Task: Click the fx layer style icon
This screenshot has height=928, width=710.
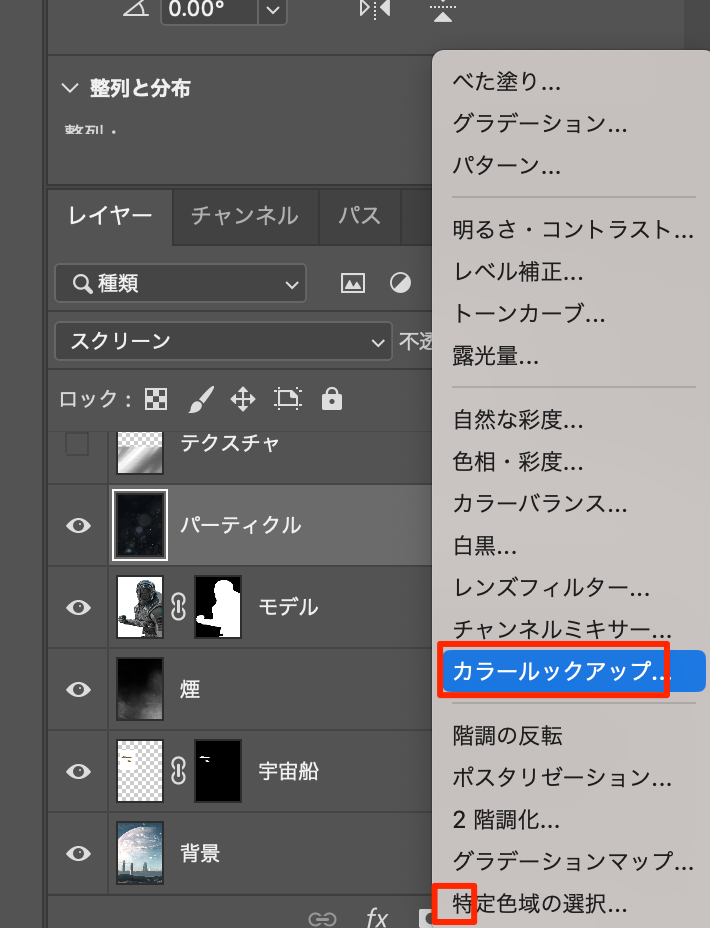Action: 377,918
